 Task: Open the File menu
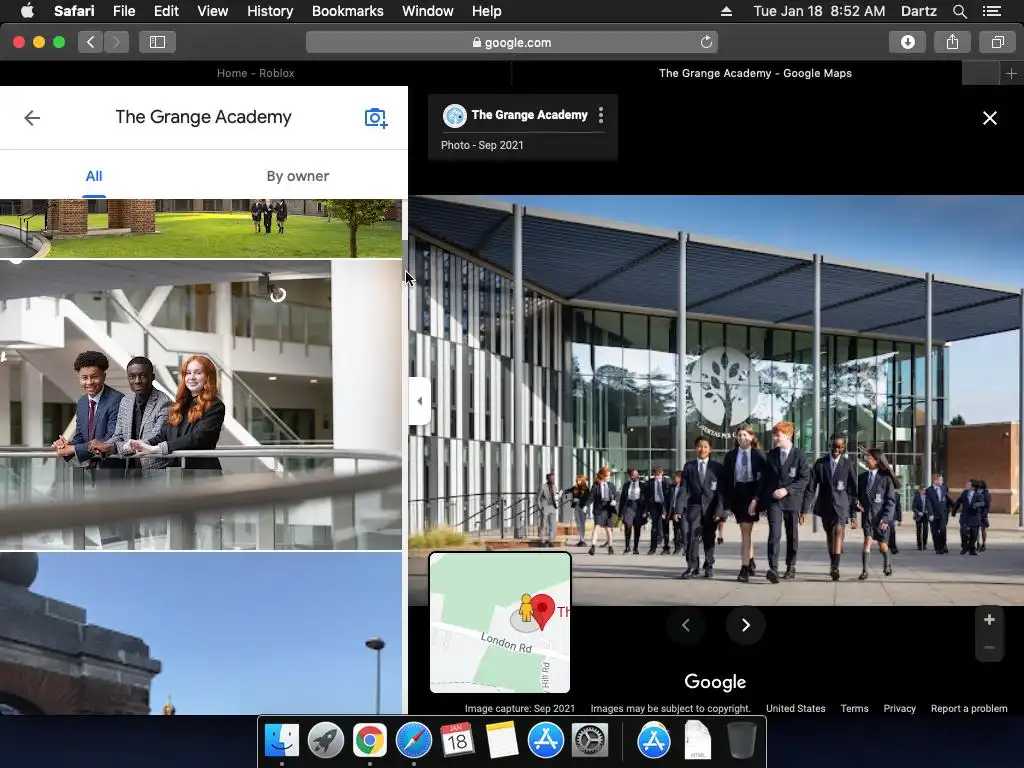click(123, 11)
